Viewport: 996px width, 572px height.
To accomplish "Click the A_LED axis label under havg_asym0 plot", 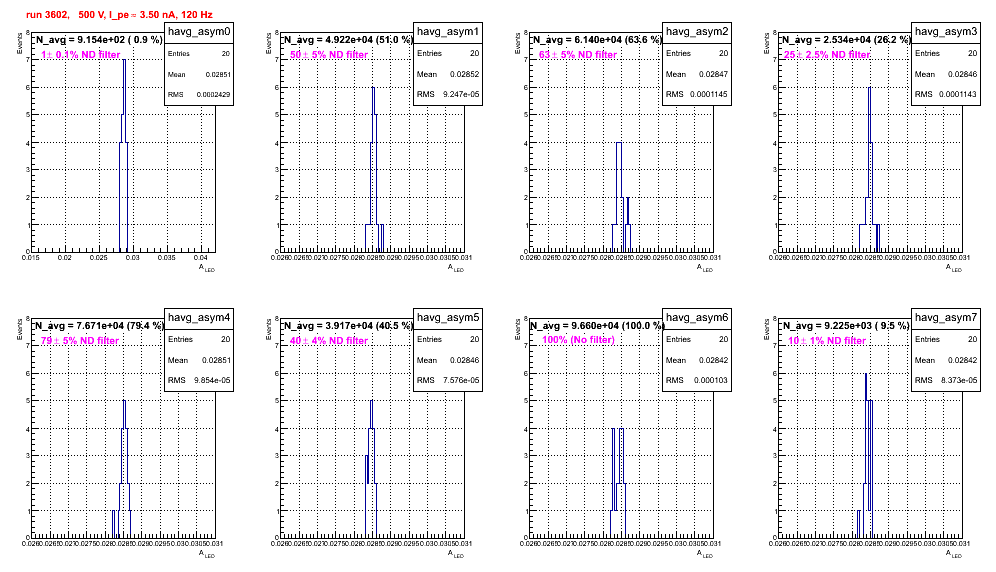I will [207, 268].
